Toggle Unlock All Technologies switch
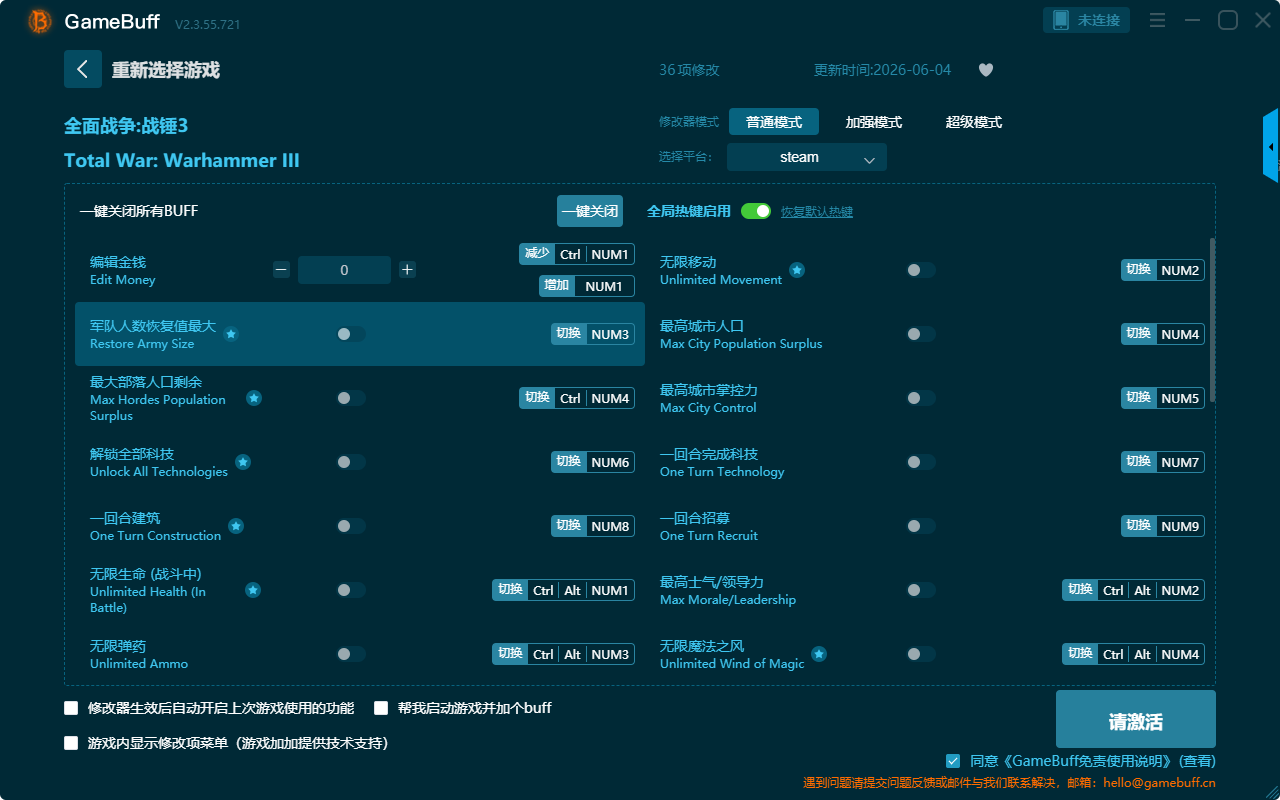 tap(351, 462)
